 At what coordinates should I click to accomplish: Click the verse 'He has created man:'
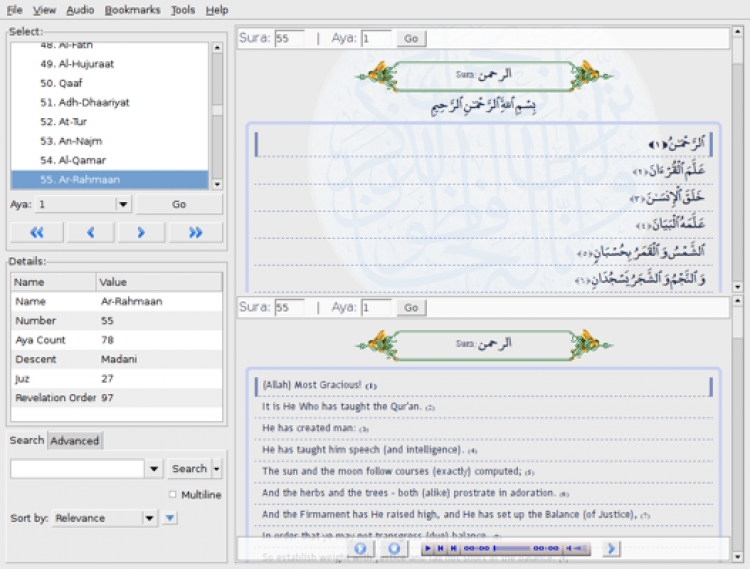point(309,428)
